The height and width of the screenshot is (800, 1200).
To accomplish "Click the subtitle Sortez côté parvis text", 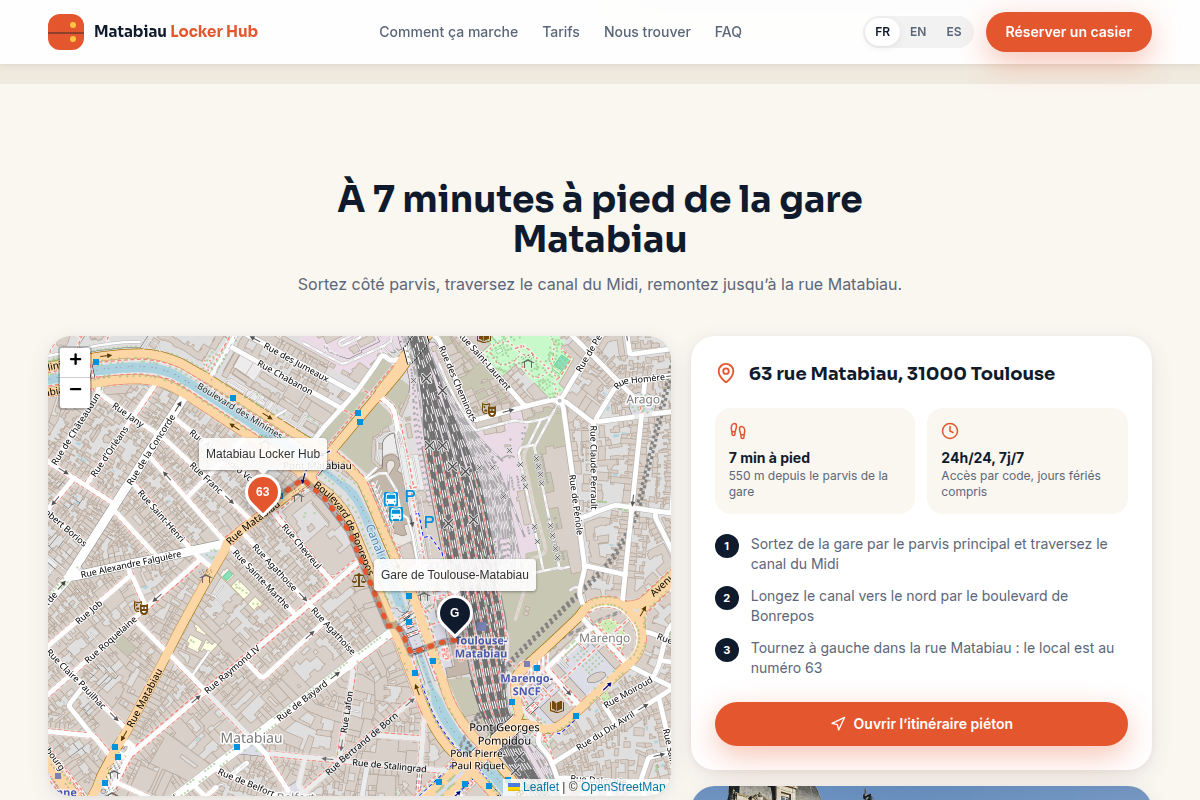I will [x=600, y=284].
